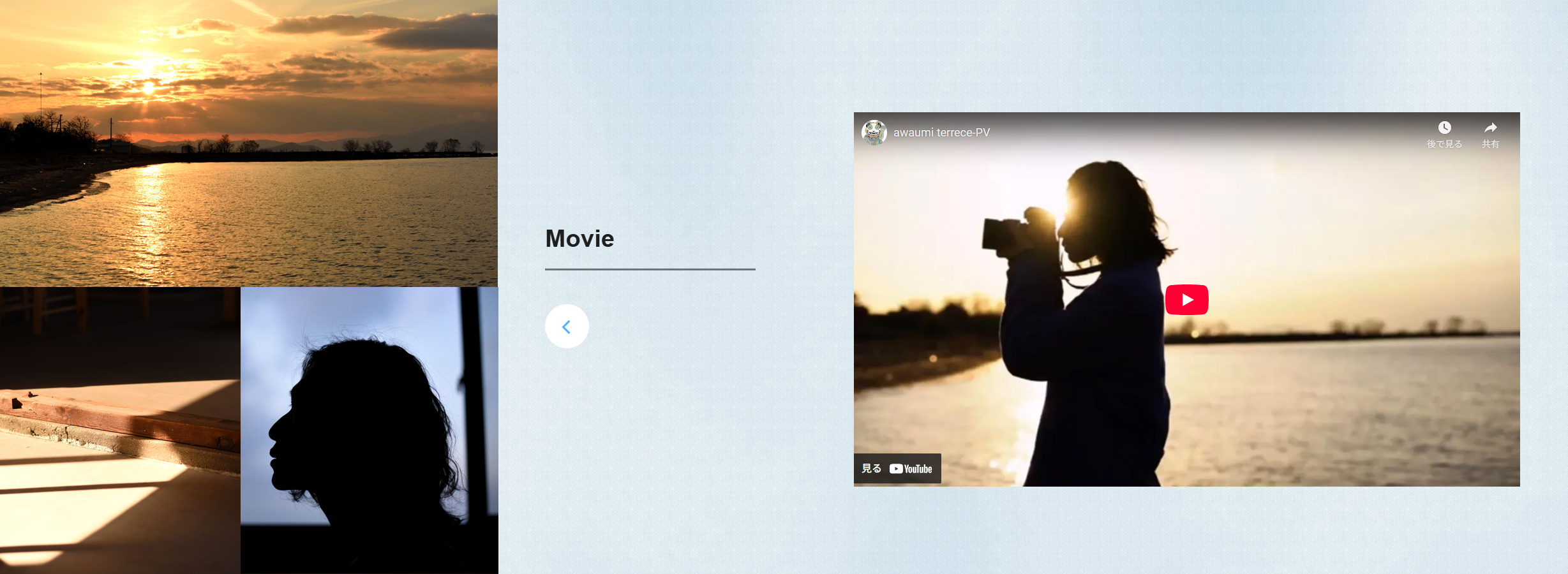Open the channel avatar on the video

[874, 133]
